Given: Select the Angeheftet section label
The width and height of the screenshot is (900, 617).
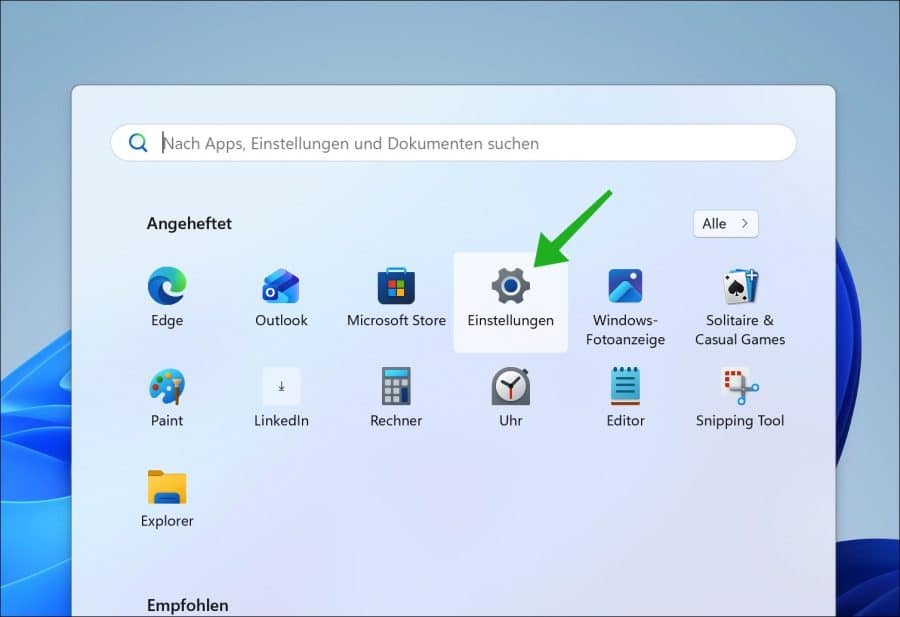Looking at the screenshot, I should click(x=189, y=223).
